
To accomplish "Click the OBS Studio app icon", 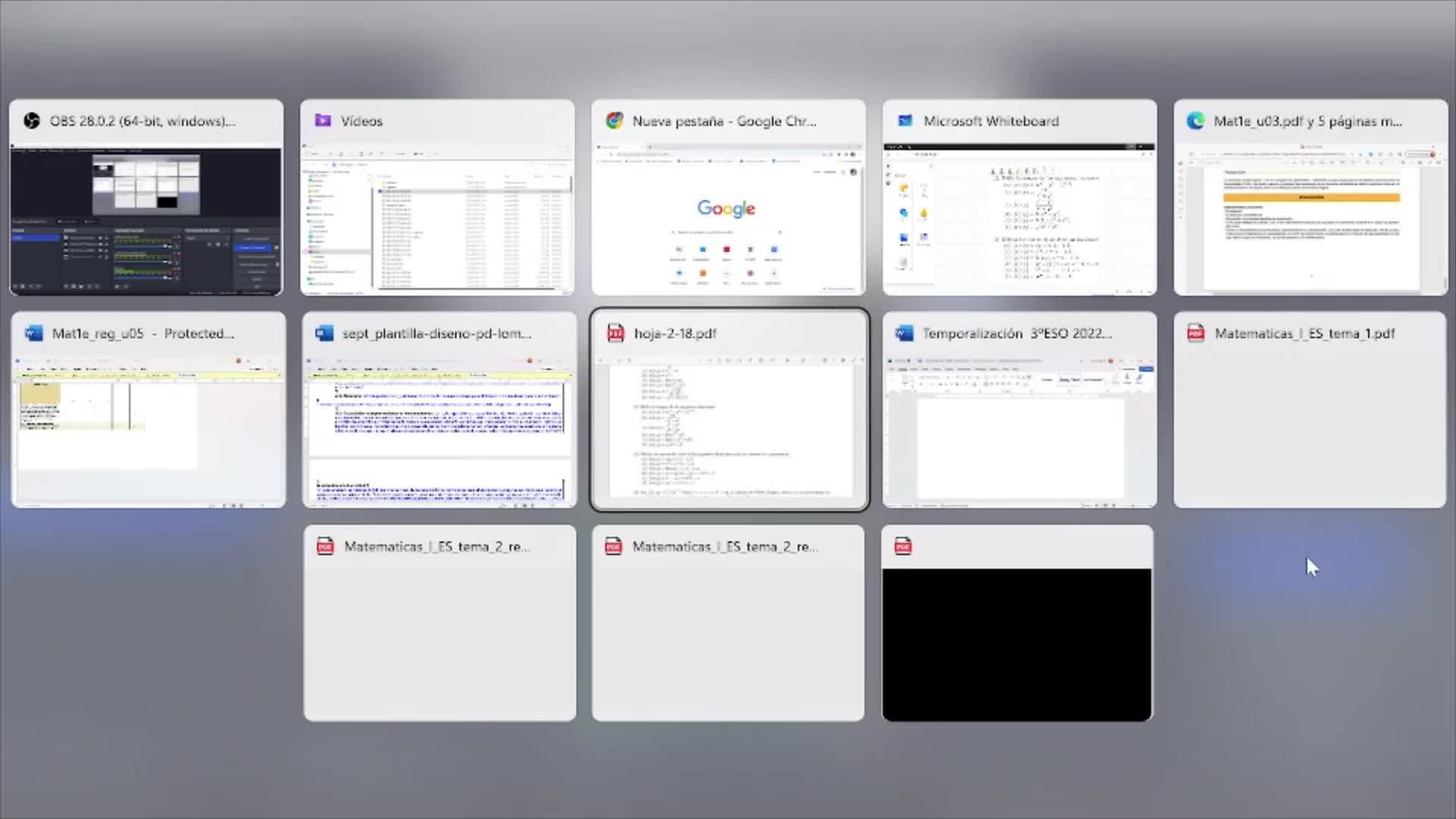I will click(x=31, y=121).
